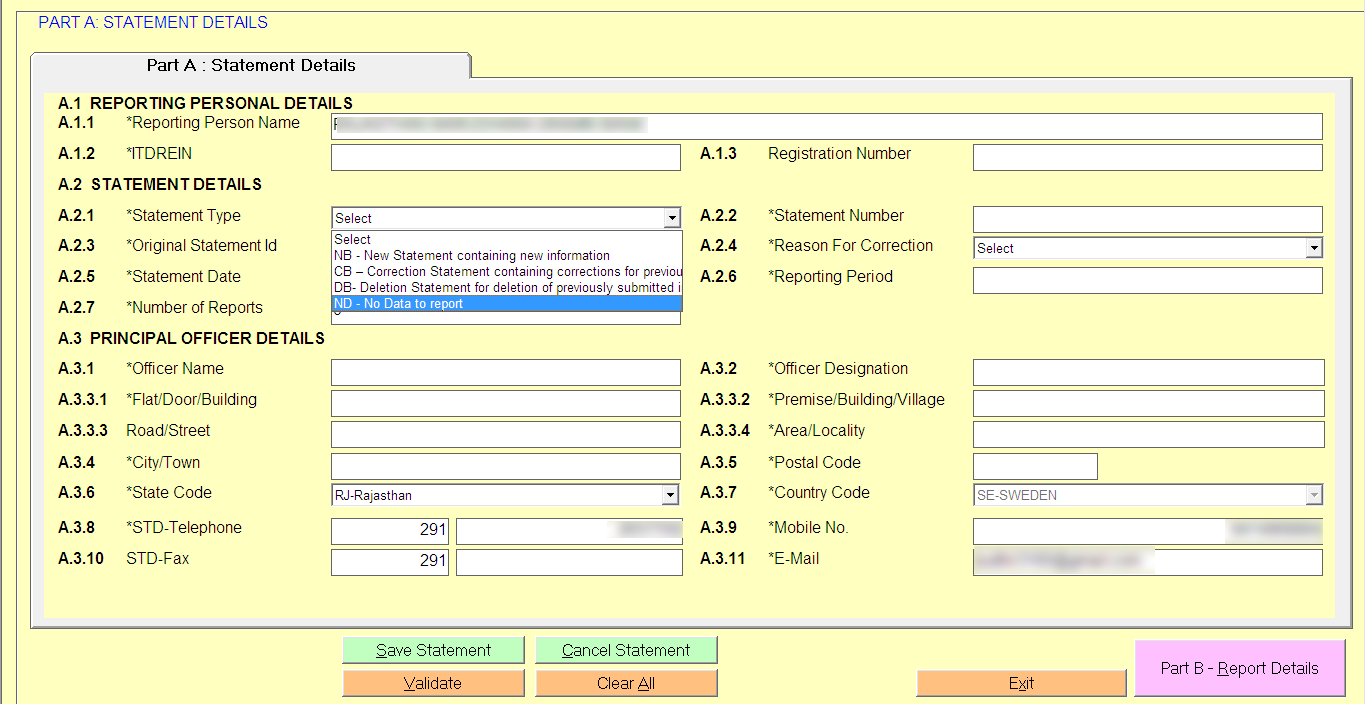Click the Save Statement button

(x=433, y=650)
